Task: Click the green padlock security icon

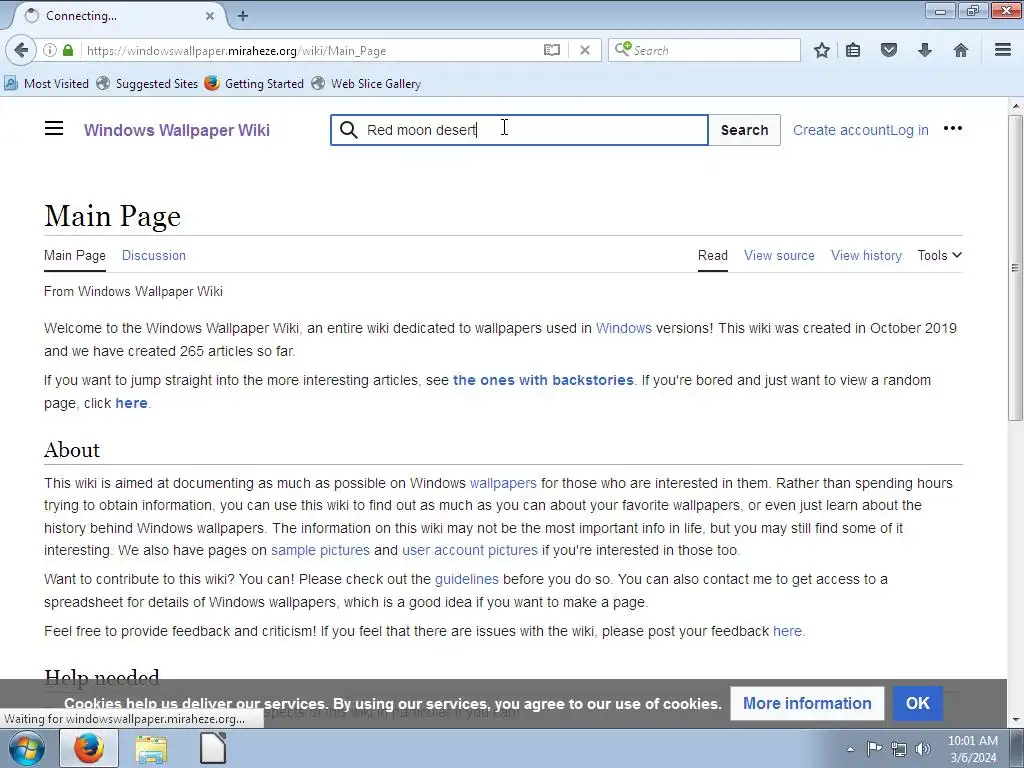Action: (x=68, y=50)
